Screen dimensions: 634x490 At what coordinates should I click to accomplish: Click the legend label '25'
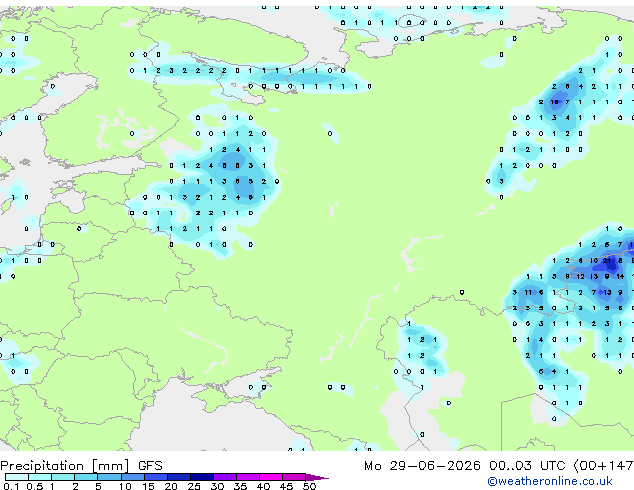tap(194, 486)
